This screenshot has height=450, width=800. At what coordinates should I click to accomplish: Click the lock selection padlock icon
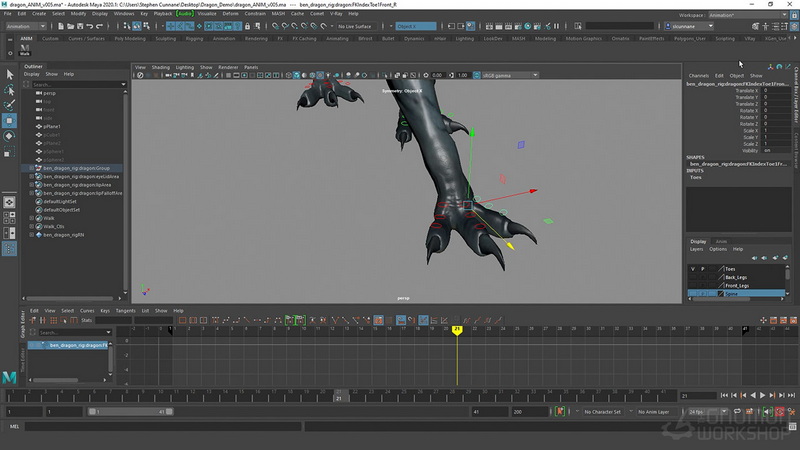pyautogui.click(x=247, y=26)
